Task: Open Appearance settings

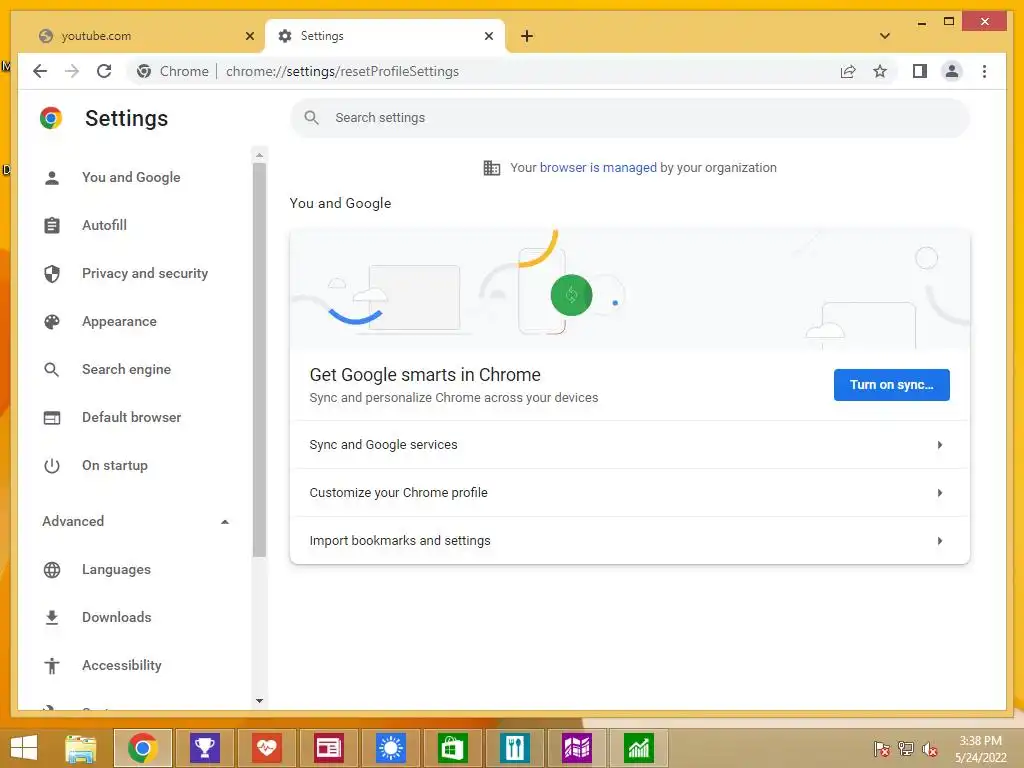Action: tap(120, 321)
